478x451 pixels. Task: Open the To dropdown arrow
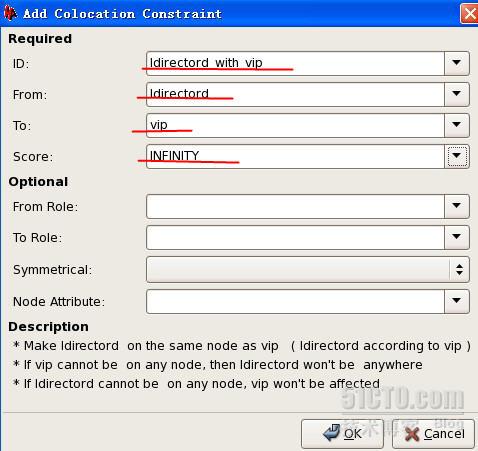click(x=457, y=125)
